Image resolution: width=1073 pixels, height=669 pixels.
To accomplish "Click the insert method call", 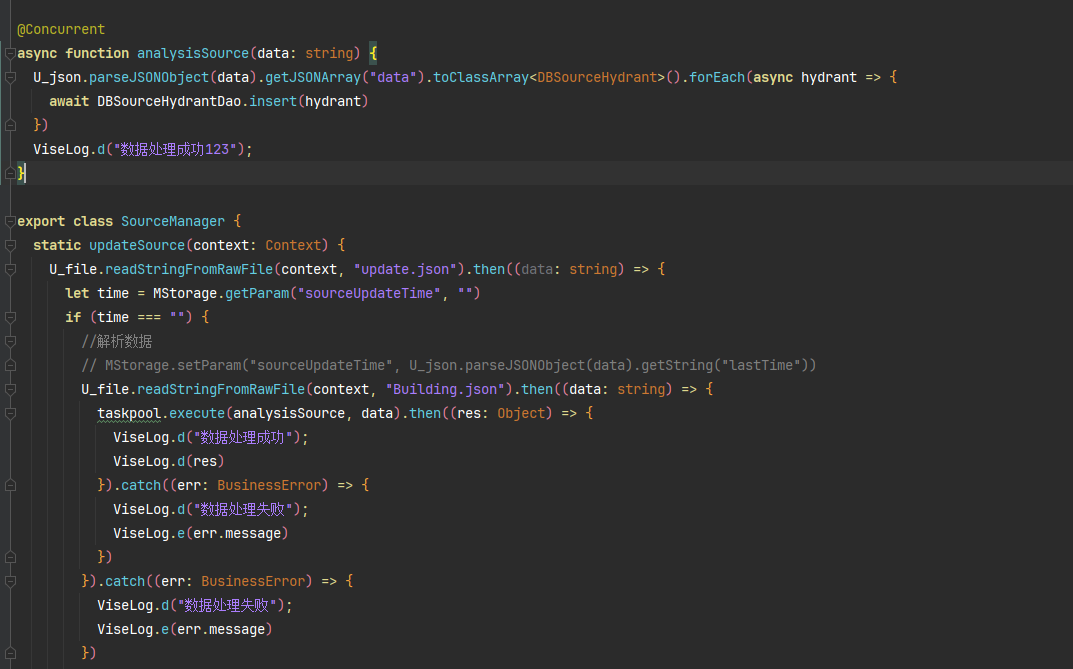I will point(273,101).
